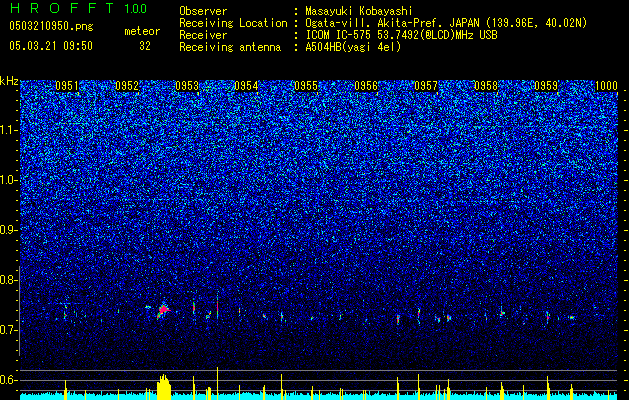Click the tallest yellow power spike after 0953
The height and width of the screenshot is (400, 629).
click(x=217, y=383)
